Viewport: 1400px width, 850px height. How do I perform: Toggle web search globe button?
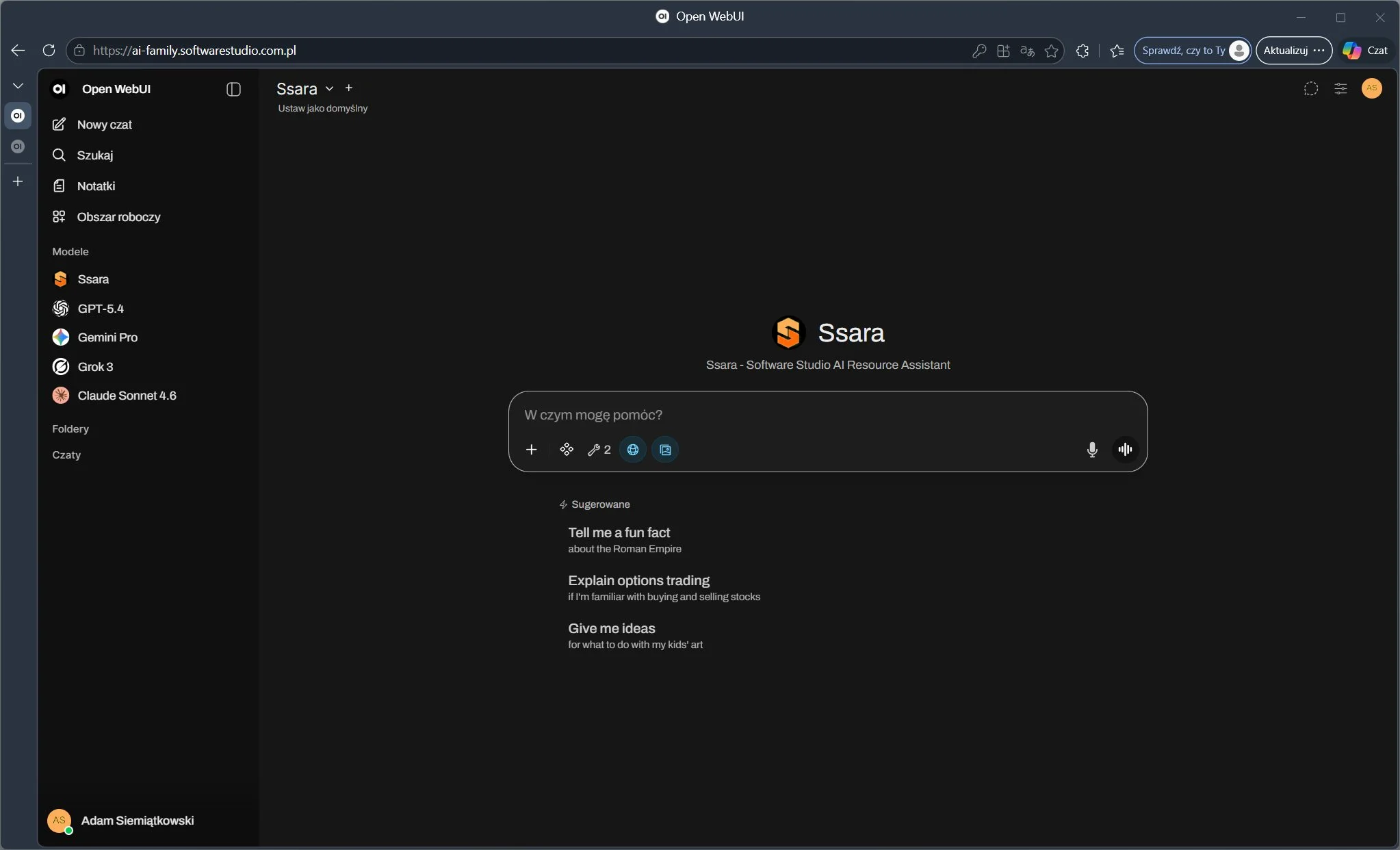click(x=633, y=450)
